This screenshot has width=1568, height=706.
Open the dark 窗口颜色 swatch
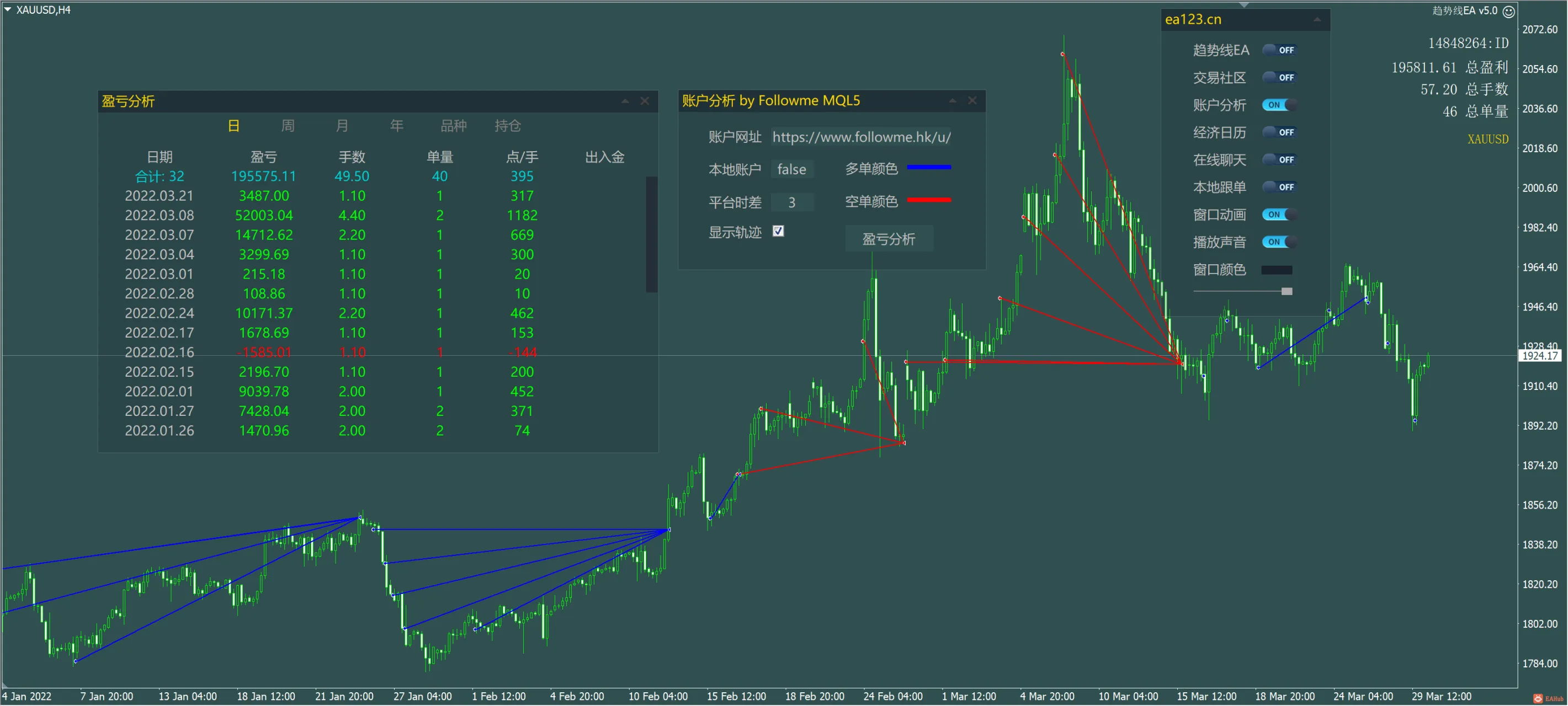[x=1277, y=270]
